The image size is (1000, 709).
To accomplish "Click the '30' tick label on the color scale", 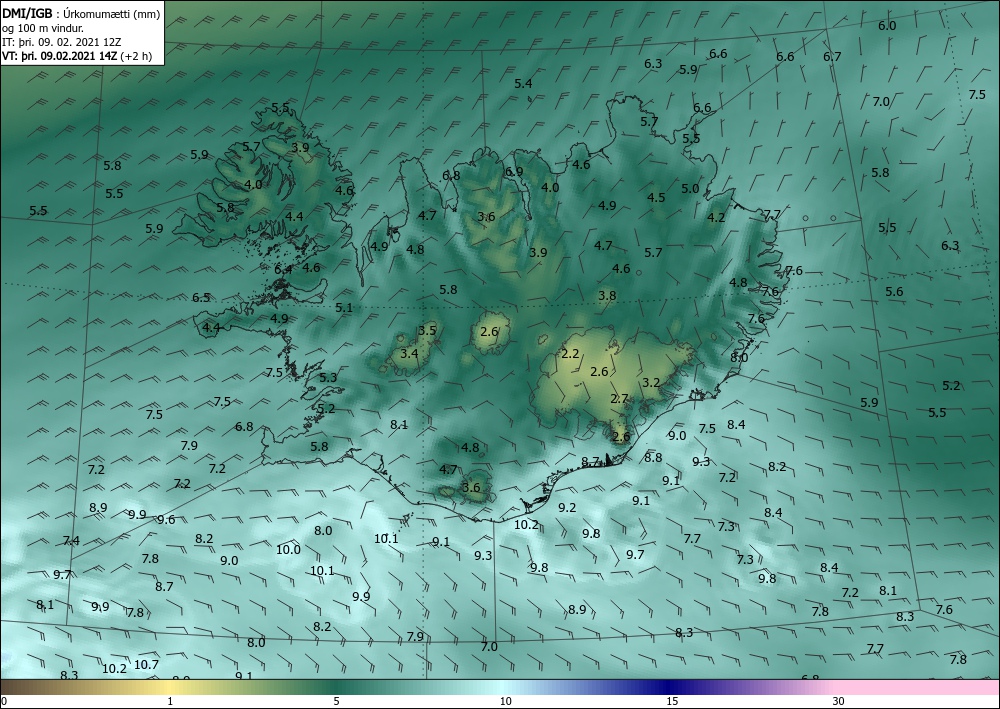I will pos(838,701).
